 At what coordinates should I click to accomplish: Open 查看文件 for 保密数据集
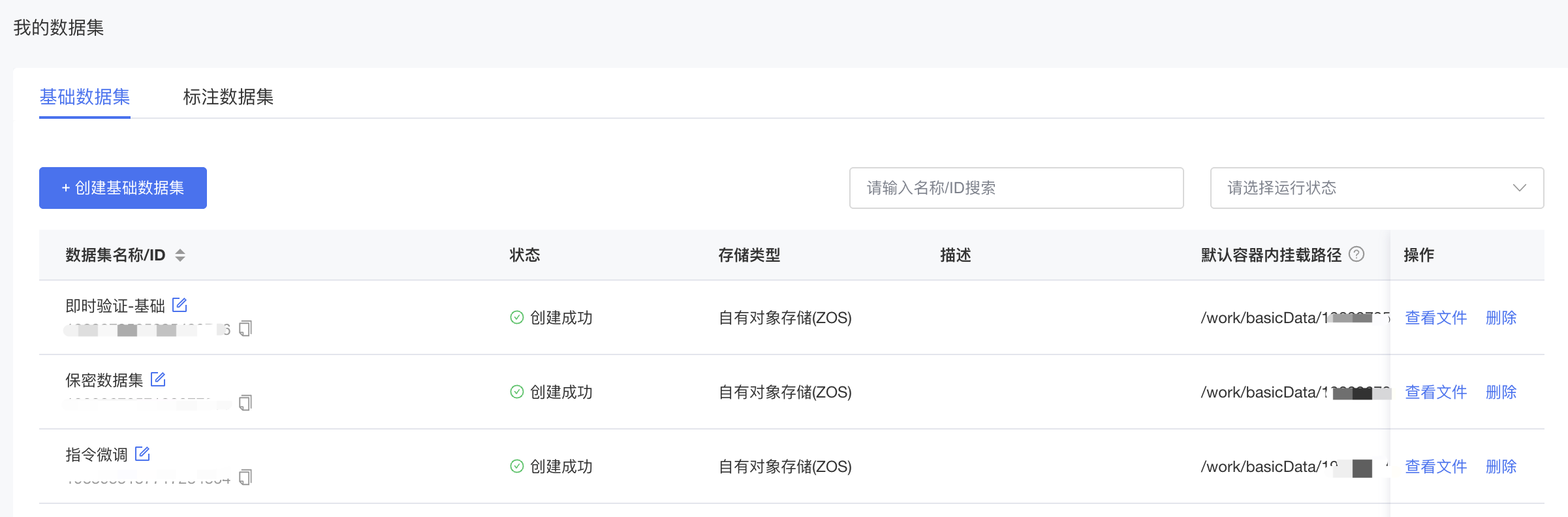point(1435,392)
